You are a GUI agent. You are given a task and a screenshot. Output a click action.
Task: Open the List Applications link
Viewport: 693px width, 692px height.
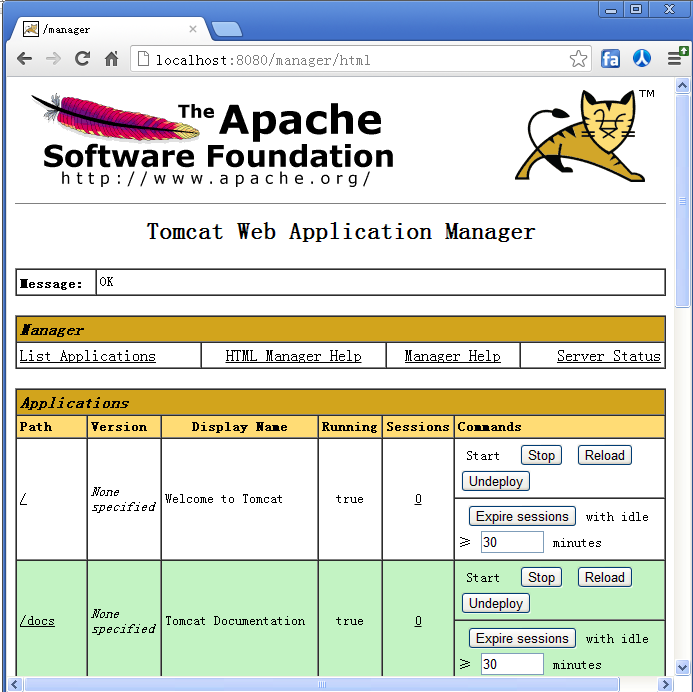coord(88,356)
